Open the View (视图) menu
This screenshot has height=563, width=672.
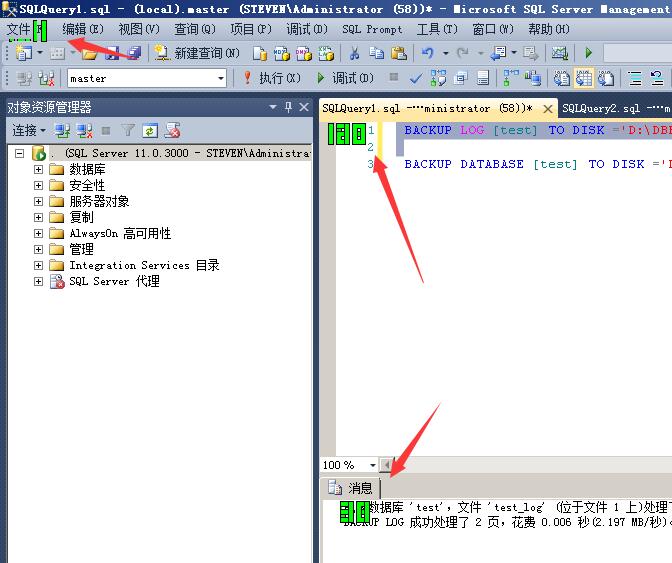click(139, 29)
